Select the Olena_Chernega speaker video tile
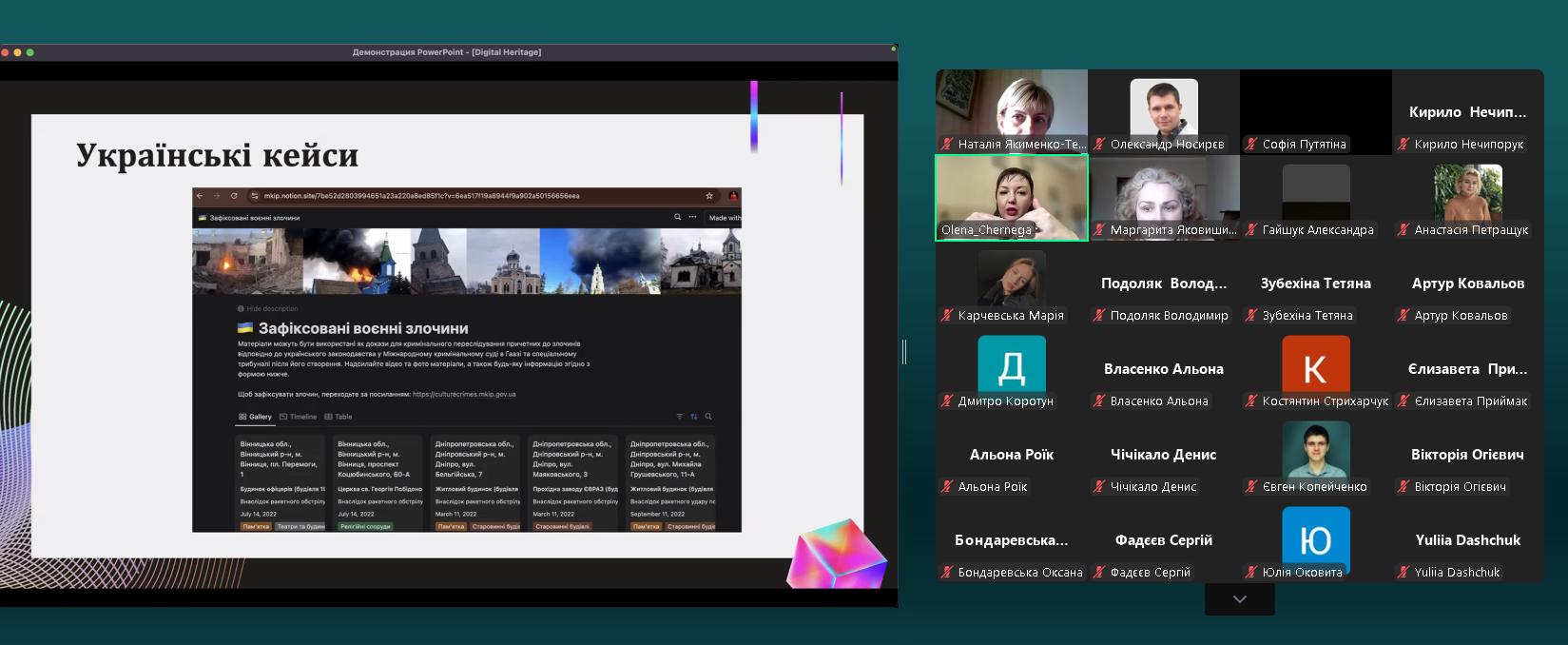 pos(1012,198)
